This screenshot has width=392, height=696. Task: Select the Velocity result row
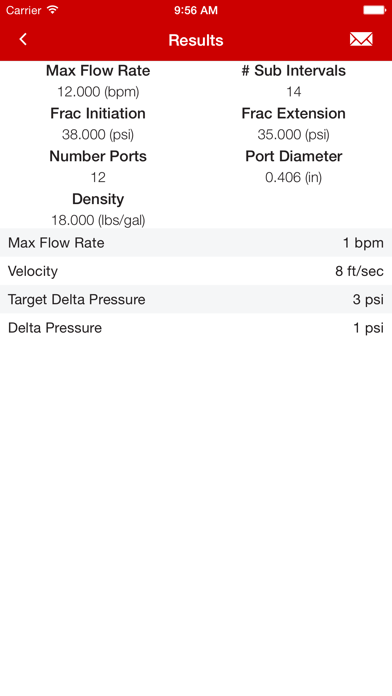196,271
